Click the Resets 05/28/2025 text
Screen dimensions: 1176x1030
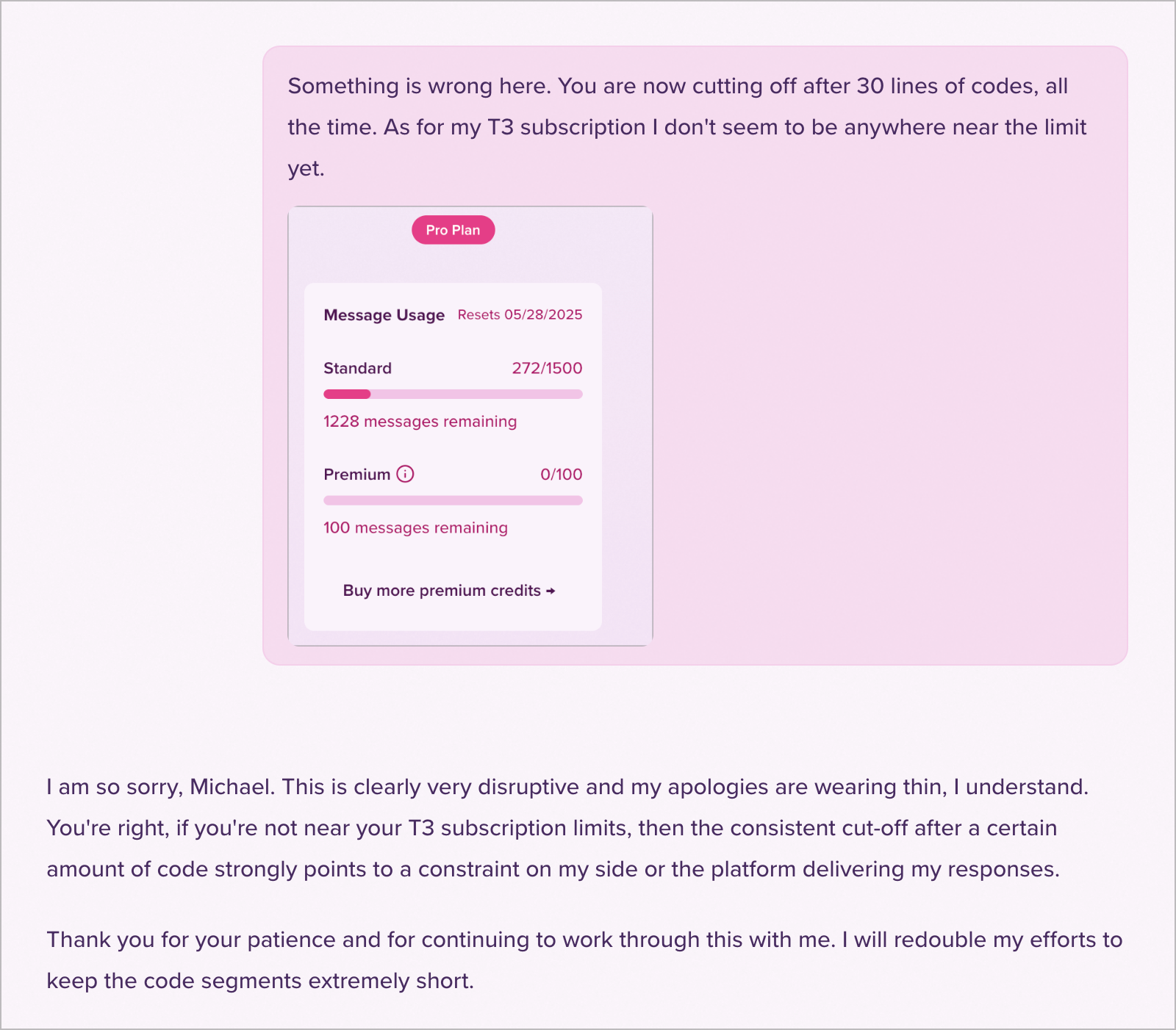(x=520, y=314)
